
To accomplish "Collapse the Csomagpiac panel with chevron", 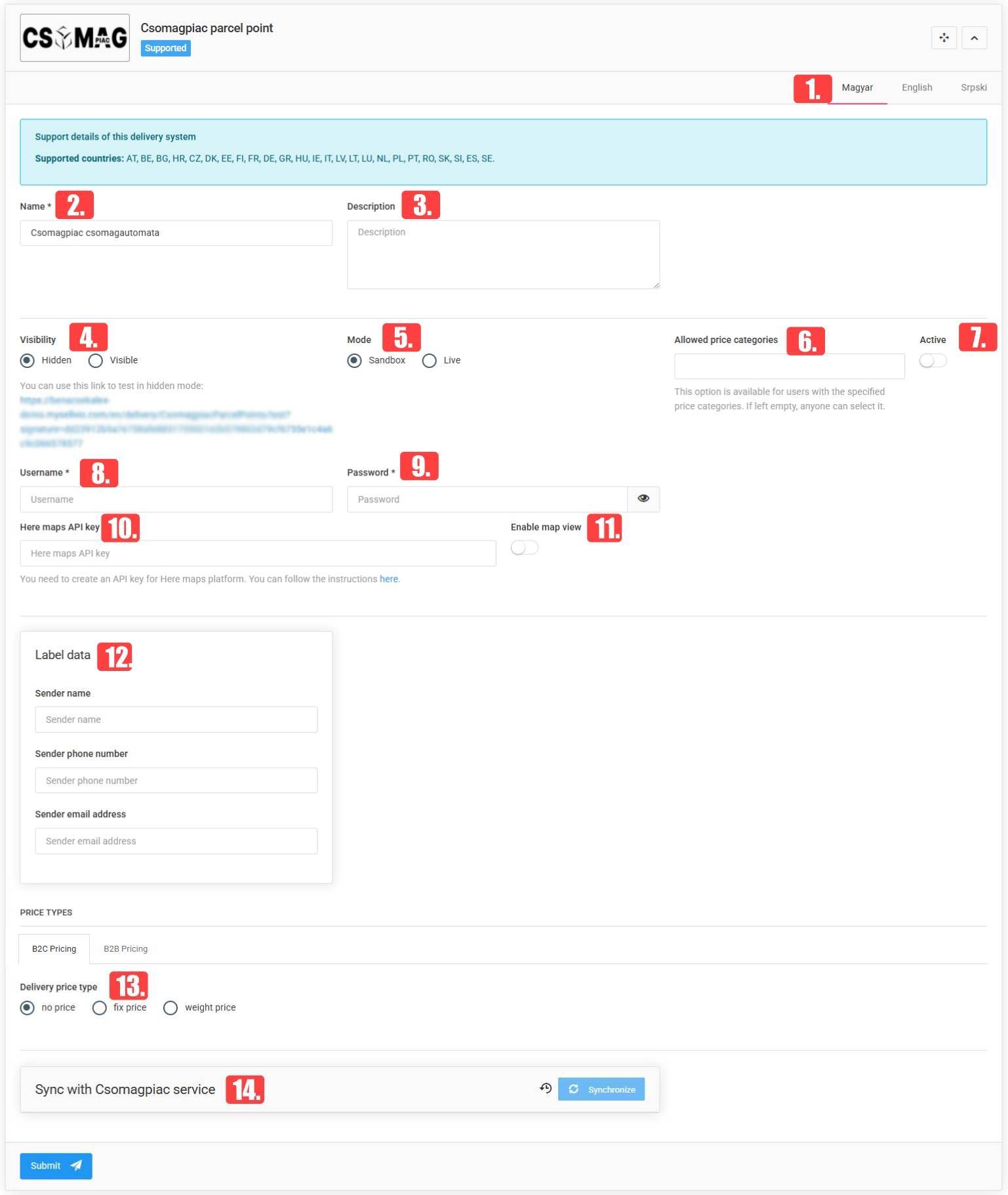I will [x=974, y=38].
